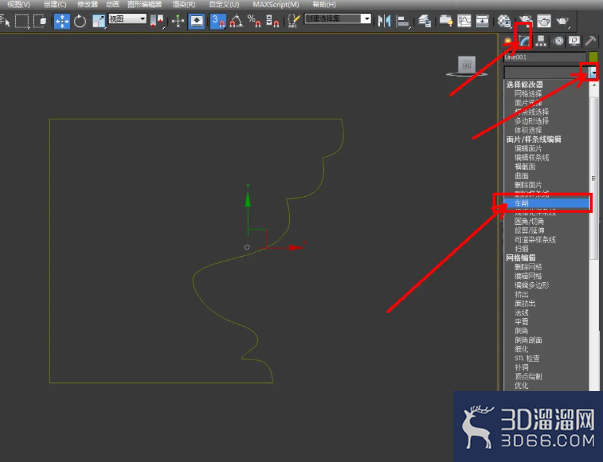This screenshot has height=462, width=603.
Task: Click the Align tool icon
Action: [x=403, y=21]
